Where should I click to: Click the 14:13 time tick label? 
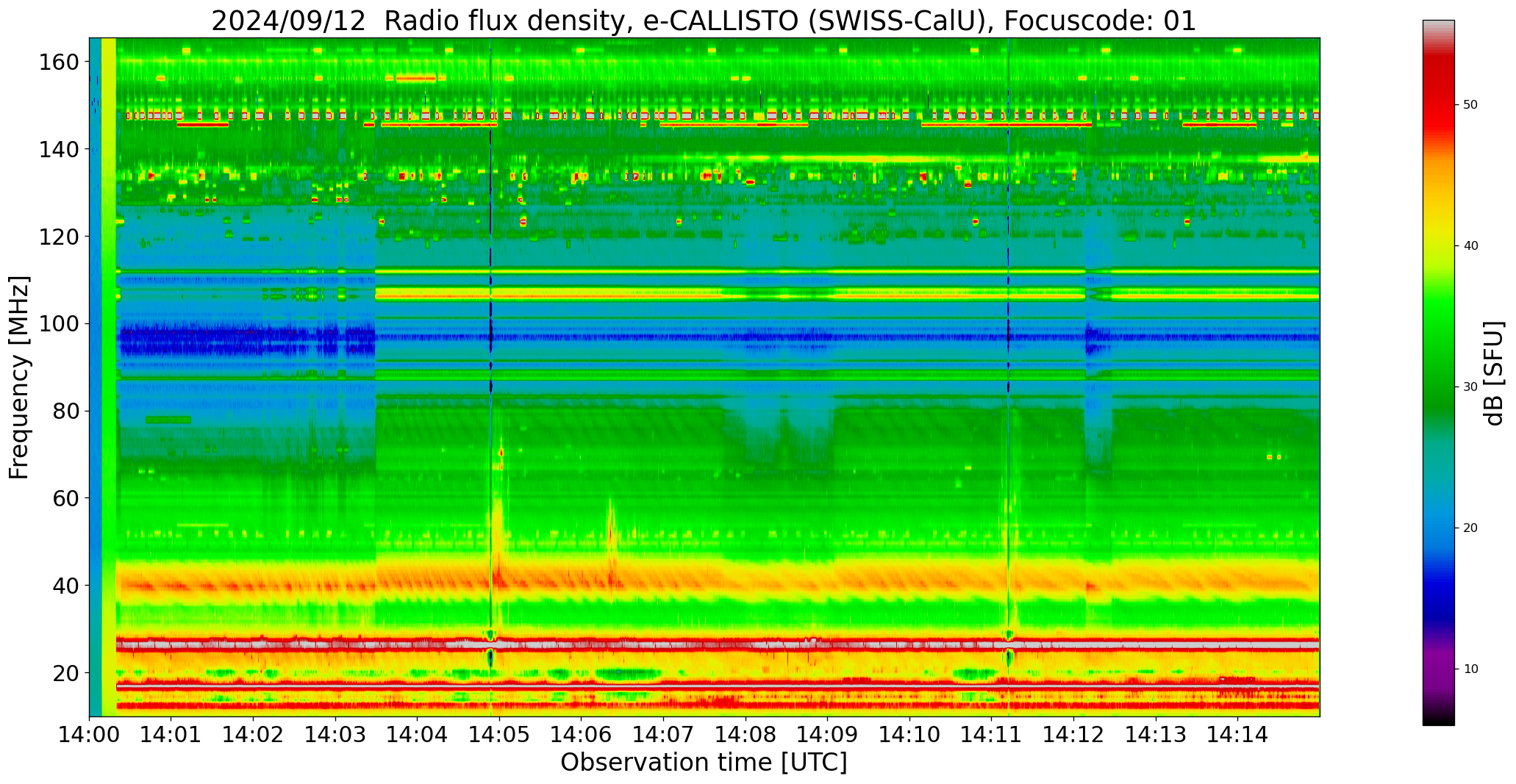click(1155, 733)
